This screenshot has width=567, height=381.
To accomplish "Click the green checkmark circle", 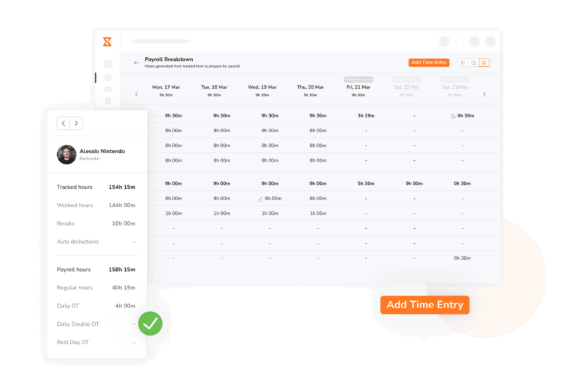I will tap(150, 324).
